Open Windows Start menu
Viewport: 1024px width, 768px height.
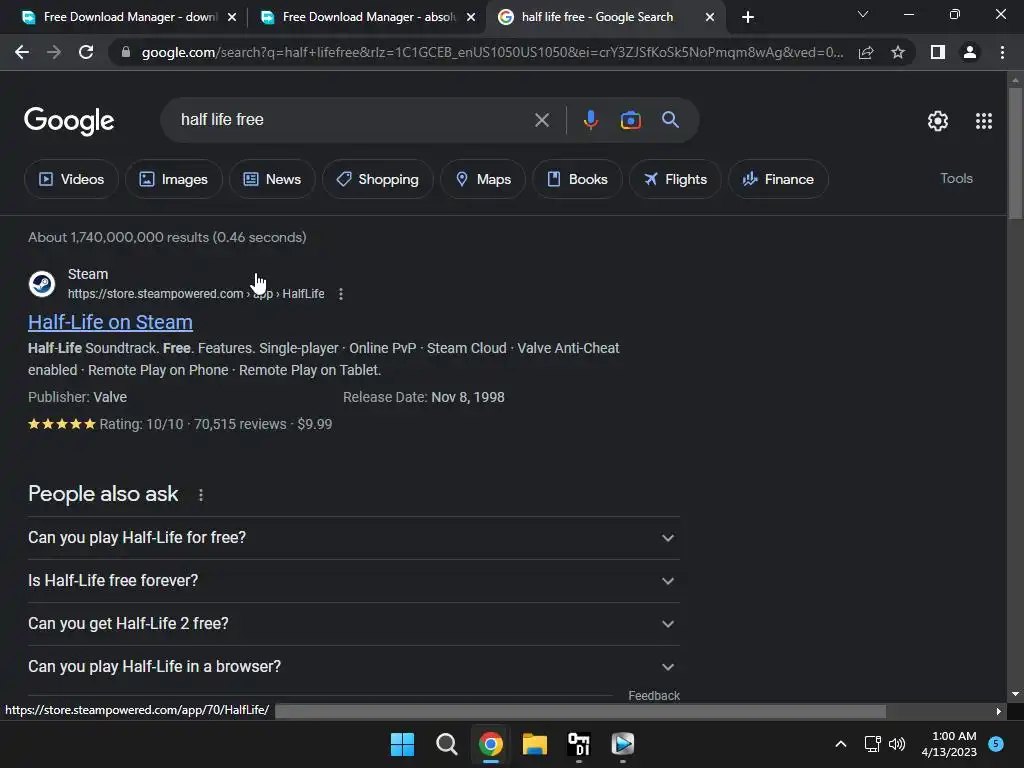pyautogui.click(x=402, y=744)
